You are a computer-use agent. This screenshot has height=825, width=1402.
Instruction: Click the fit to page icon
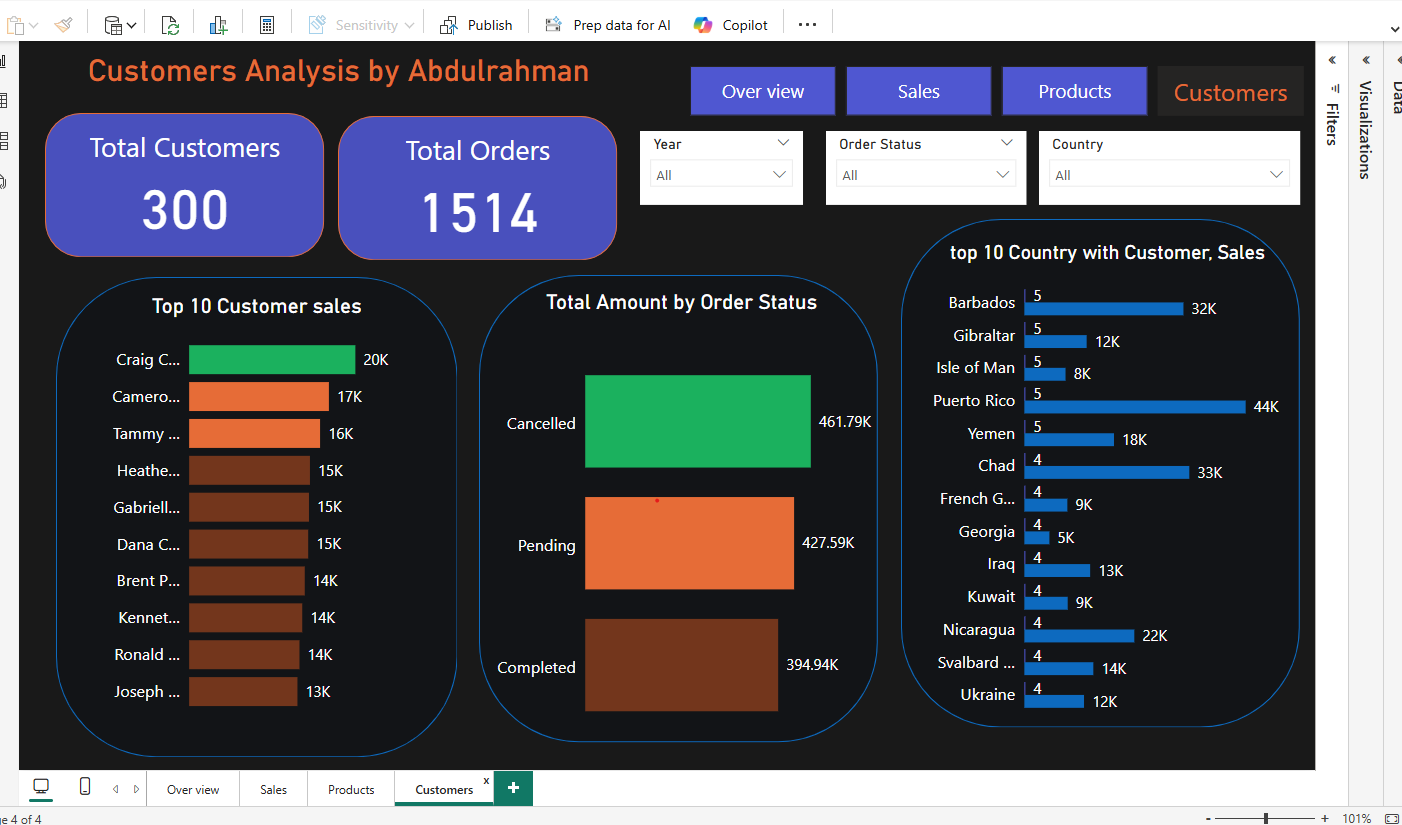coord(1391,818)
